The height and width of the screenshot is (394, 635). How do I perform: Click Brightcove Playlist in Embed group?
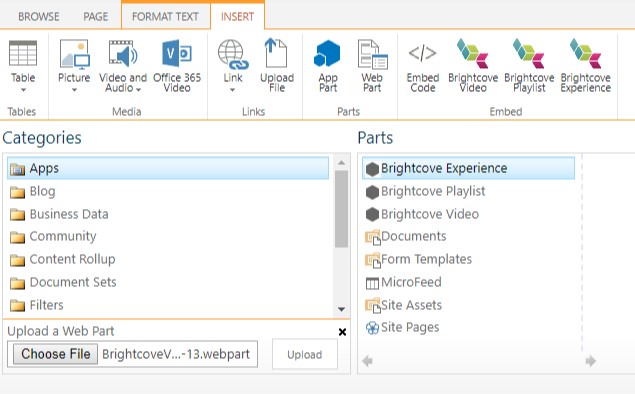tap(529, 66)
